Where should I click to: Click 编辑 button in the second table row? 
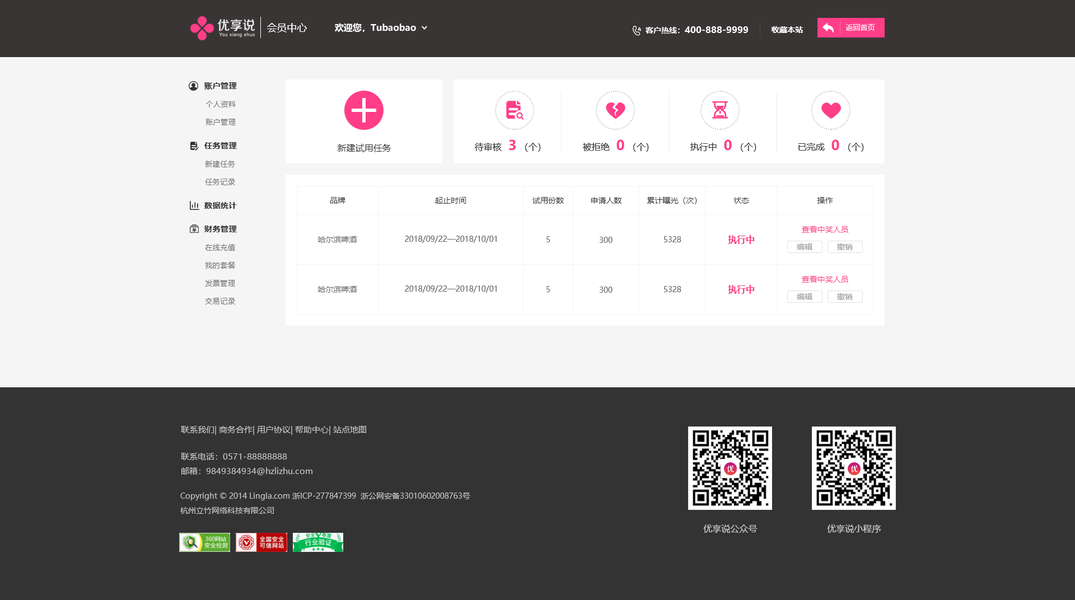pos(805,297)
